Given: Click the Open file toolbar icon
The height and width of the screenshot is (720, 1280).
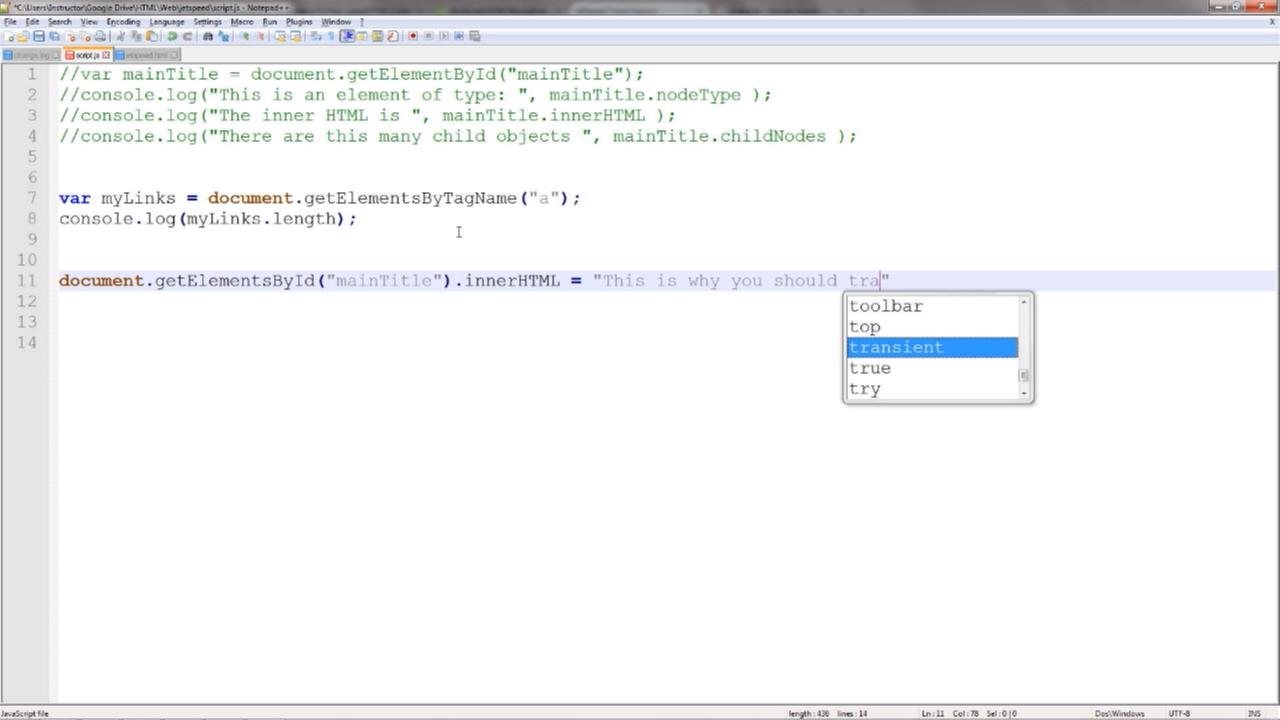Looking at the screenshot, I should point(23,36).
